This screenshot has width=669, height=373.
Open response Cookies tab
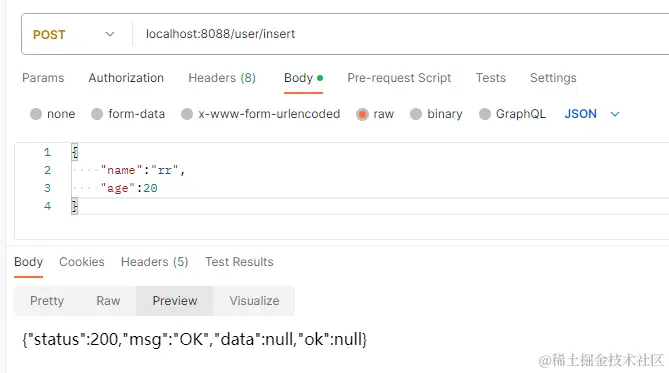pos(81,262)
